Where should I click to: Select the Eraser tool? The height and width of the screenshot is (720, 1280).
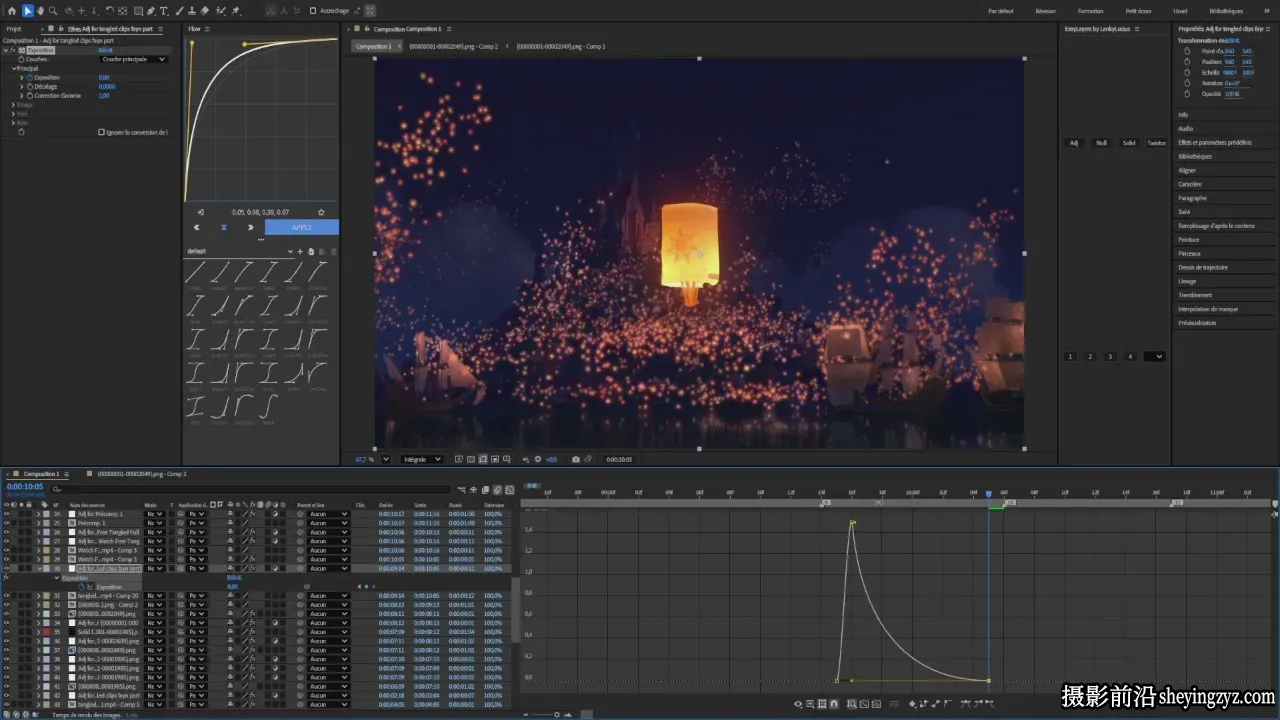(205, 11)
